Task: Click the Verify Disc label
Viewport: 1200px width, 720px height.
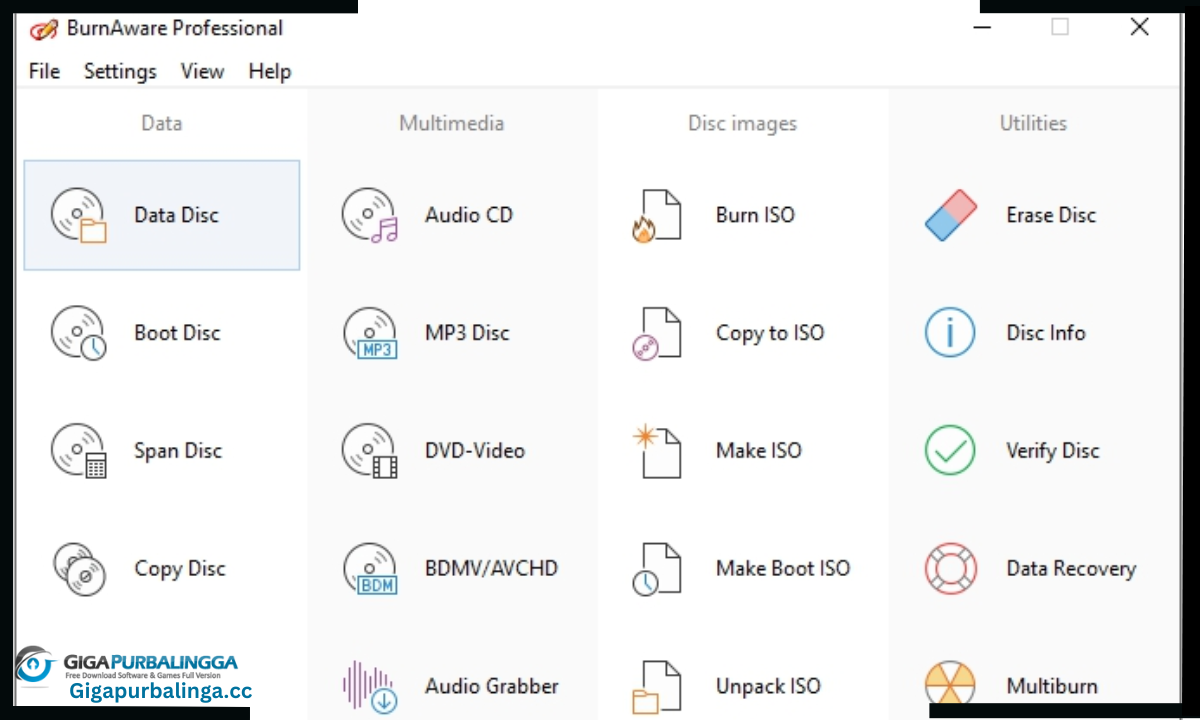Action: tap(1053, 451)
